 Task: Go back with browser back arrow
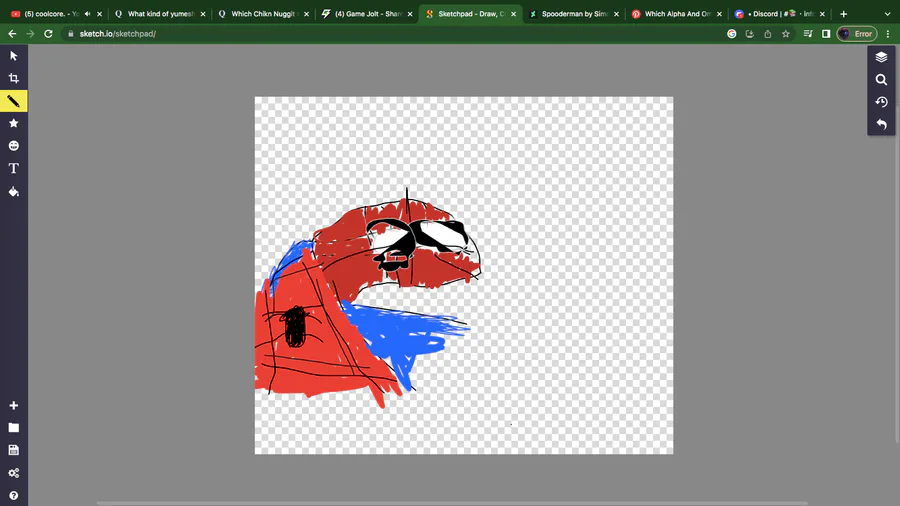click(x=12, y=34)
